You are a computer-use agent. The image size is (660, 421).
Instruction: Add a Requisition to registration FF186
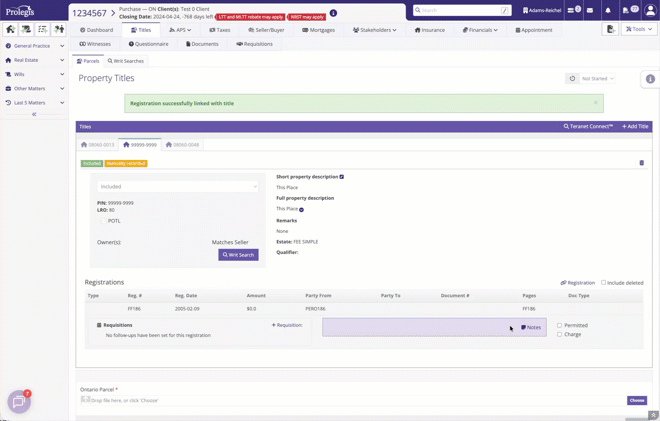(287, 325)
